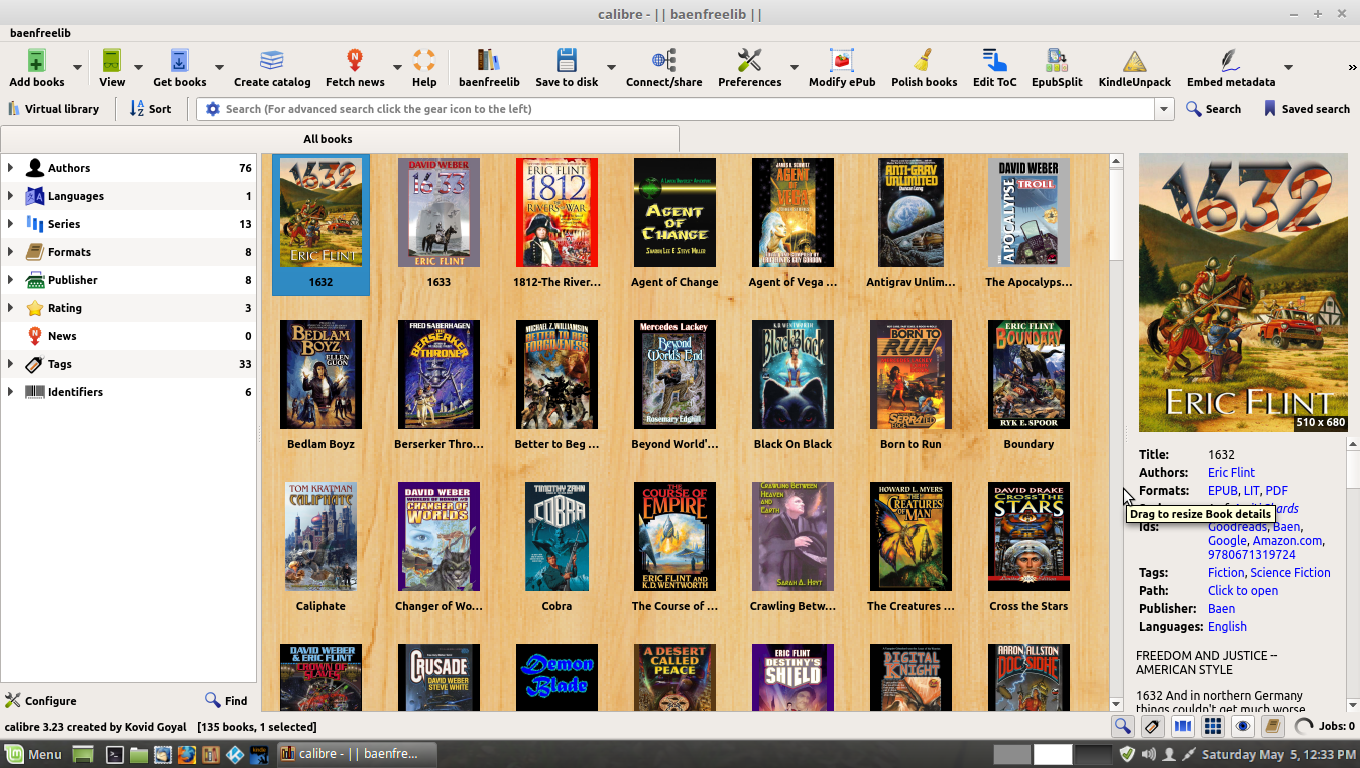
Task: Toggle the cover grid view
Action: click(x=1213, y=727)
